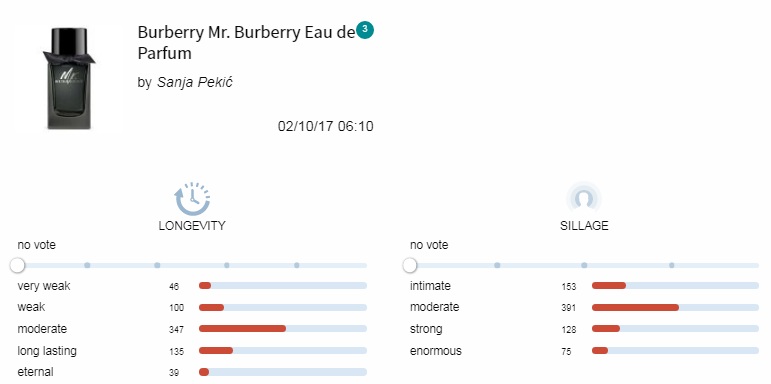Click the sillage slider handle
Viewport: 771px width, 384px height.
[x=410, y=266]
